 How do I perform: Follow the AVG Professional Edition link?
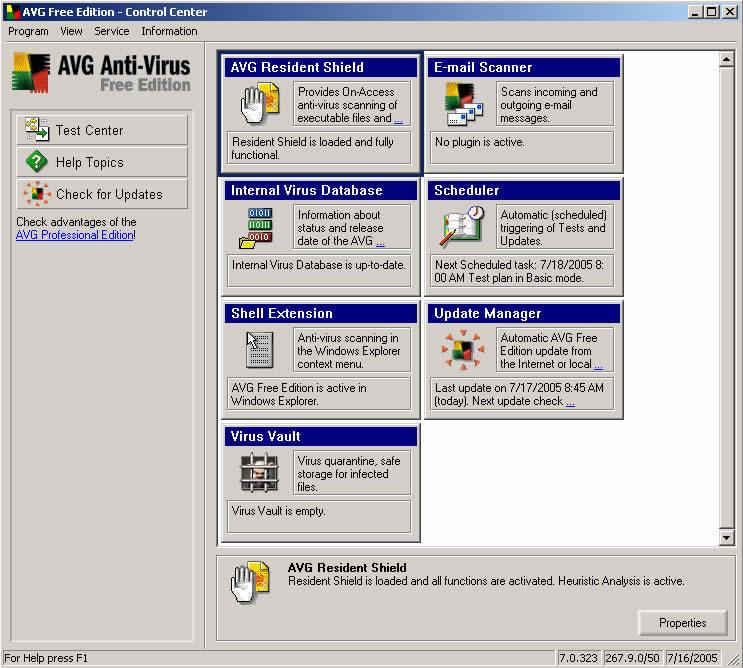(75, 235)
